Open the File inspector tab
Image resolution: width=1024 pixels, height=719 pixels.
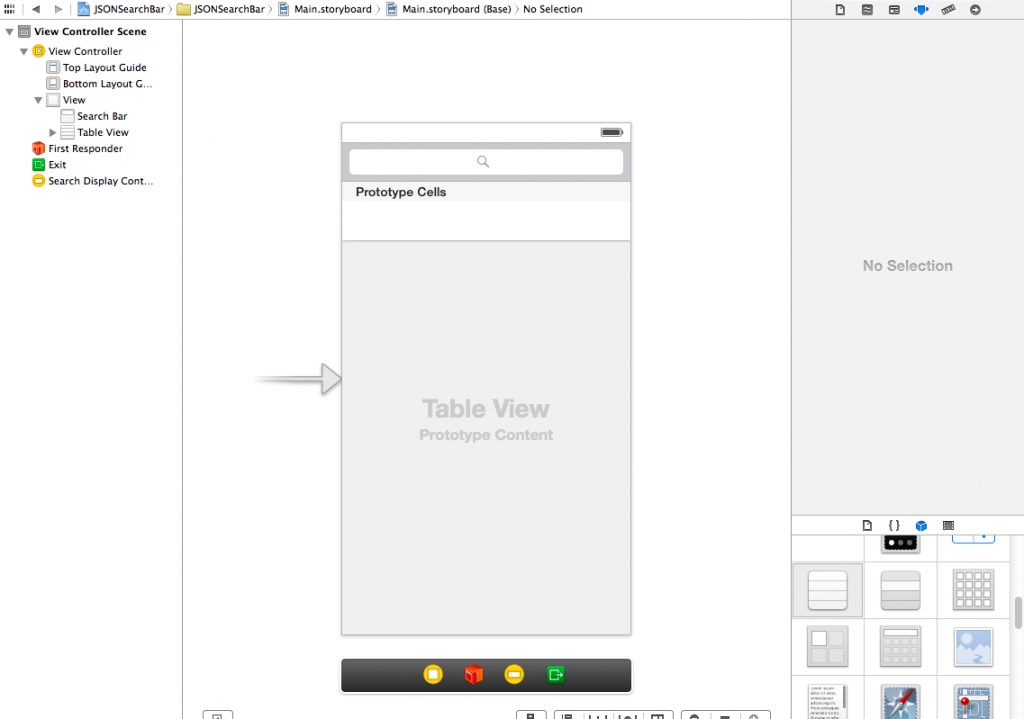tap(840, 10)
